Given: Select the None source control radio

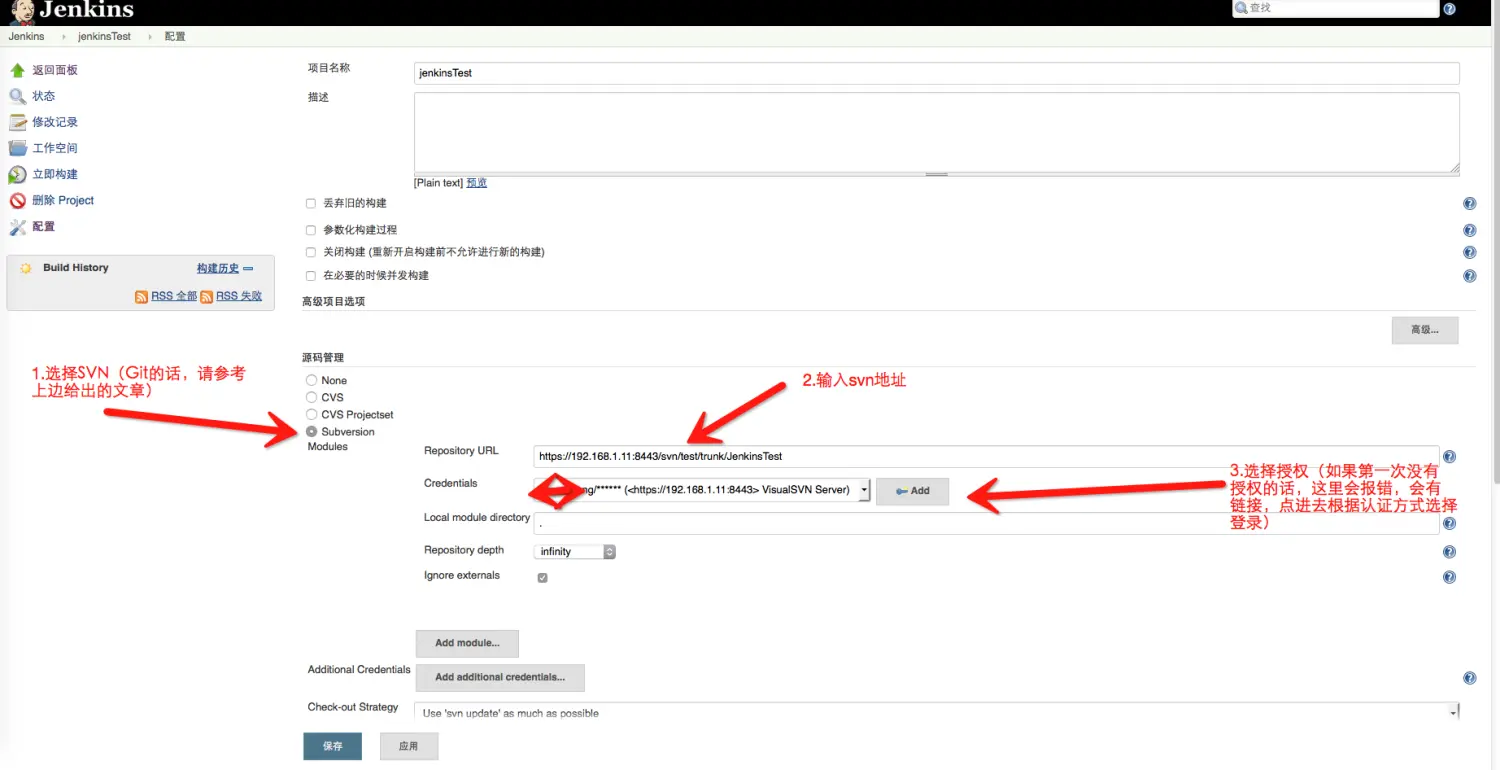Looking at the screenshot, I should 311,380.
